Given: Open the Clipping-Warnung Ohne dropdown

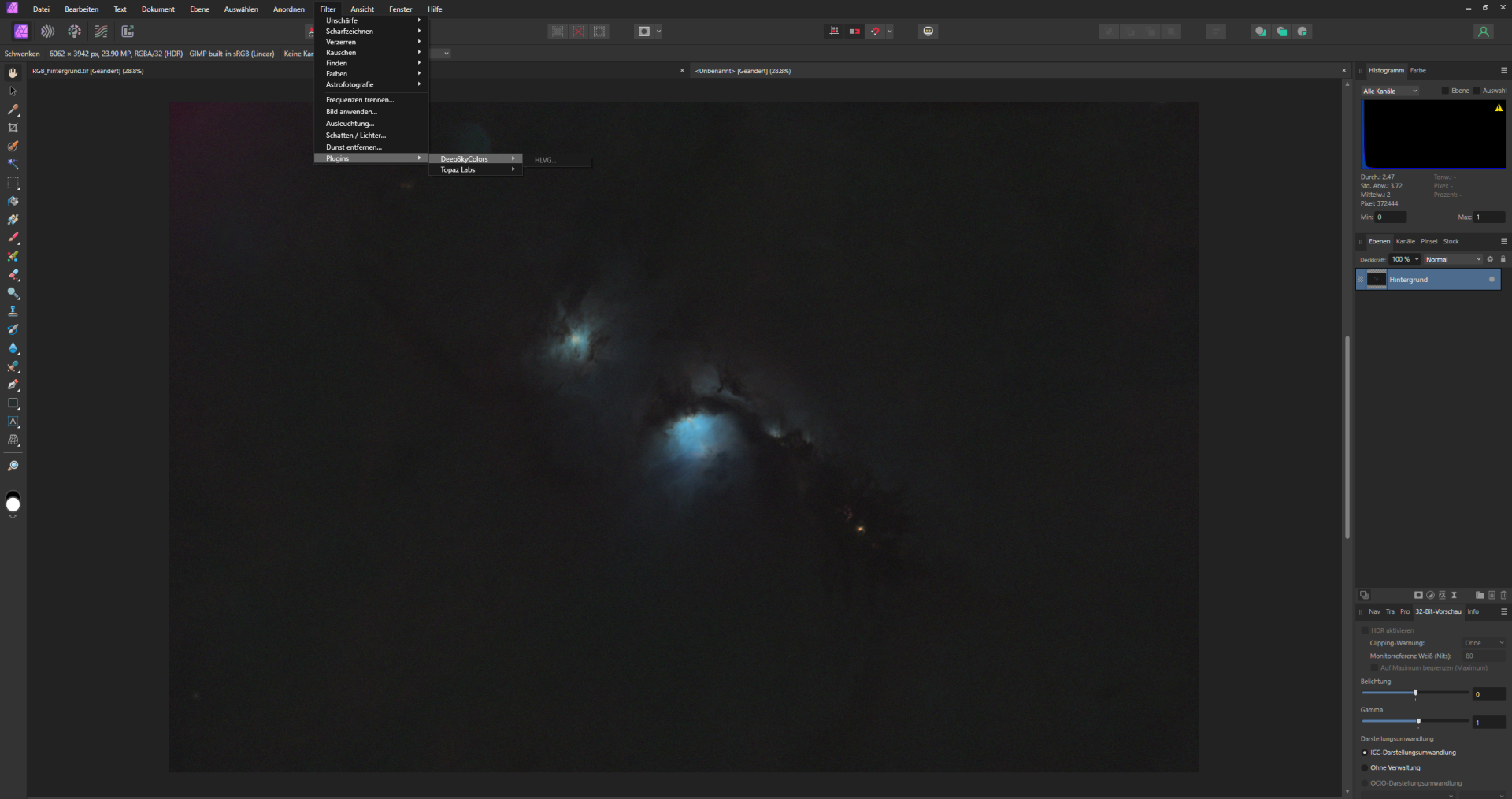Looking at the screenshot, I should click(1484, 643).
